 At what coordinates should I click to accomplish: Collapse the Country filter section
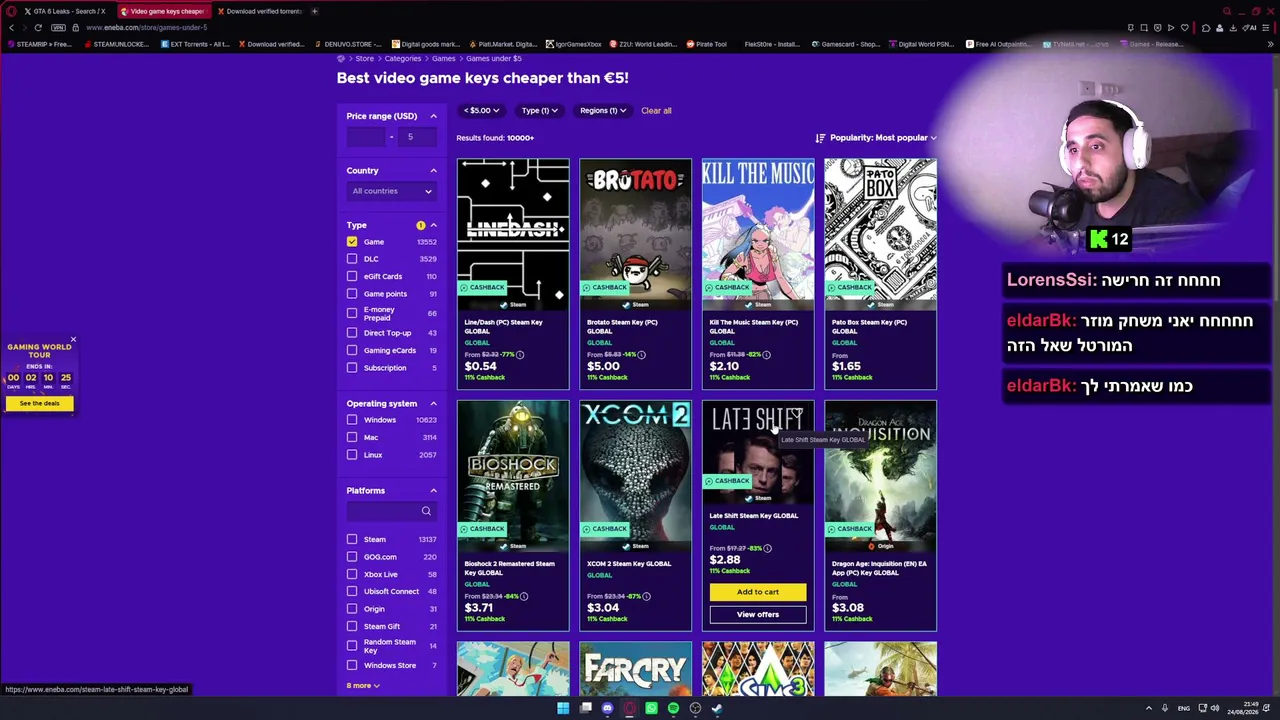[433, 171]
